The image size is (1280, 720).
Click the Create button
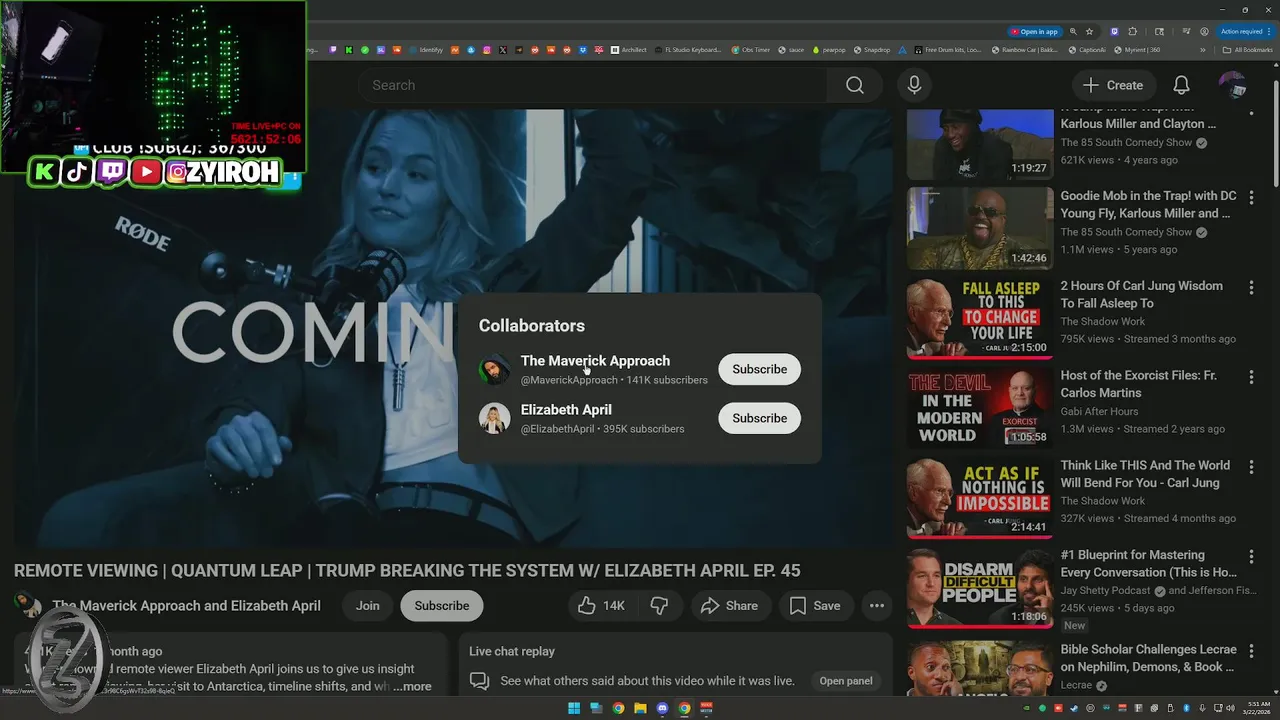pos(1114,85)
